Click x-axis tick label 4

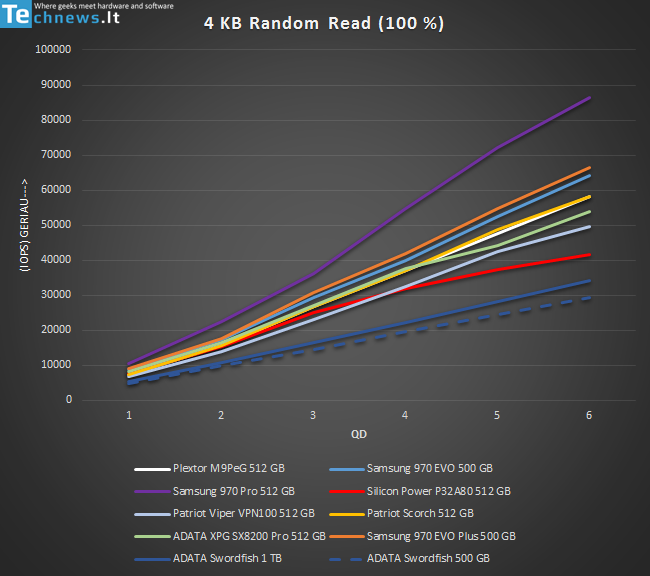click(x=405, y=415)
